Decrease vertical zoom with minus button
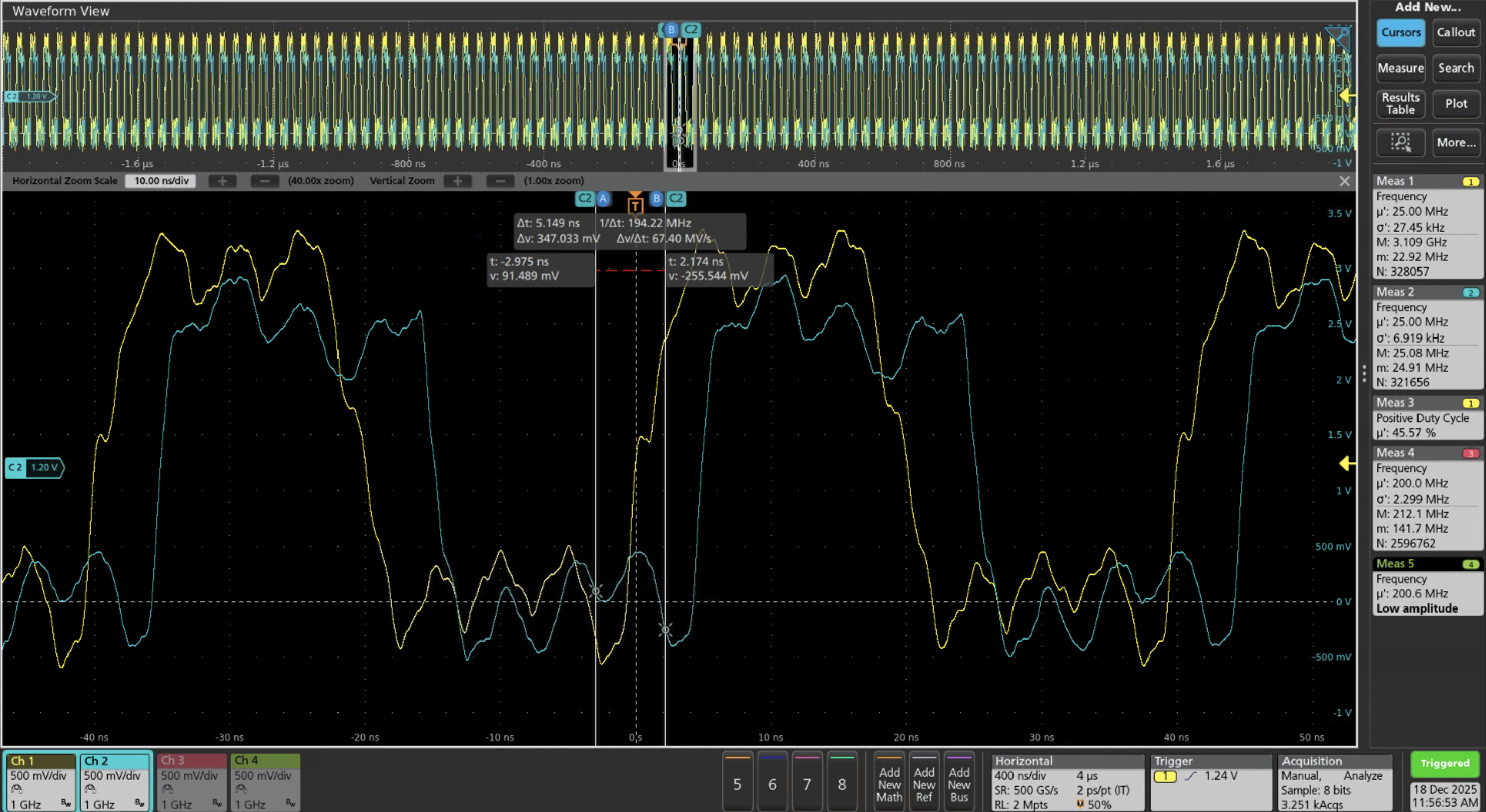Viewport: 1486px width, 812px height. coord(500,181)
